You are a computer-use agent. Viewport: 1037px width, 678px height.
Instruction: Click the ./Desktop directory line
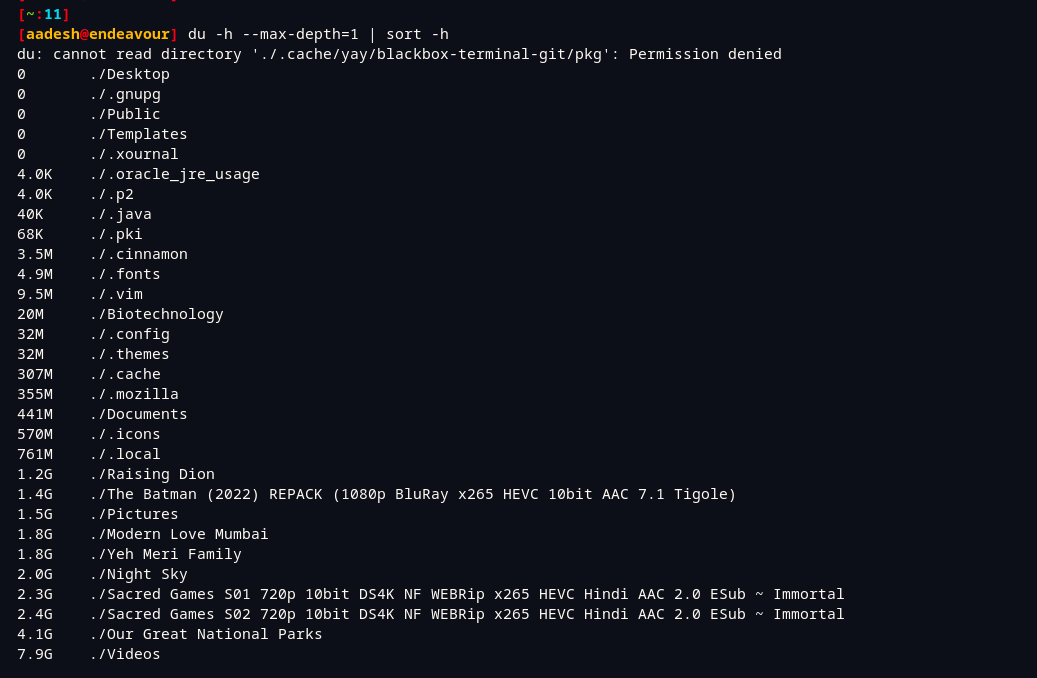coord(93,74)
